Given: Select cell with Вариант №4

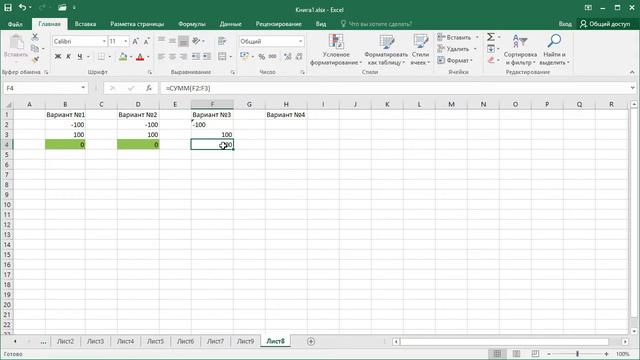Looking at the screenshot, I should coord(286,115).
